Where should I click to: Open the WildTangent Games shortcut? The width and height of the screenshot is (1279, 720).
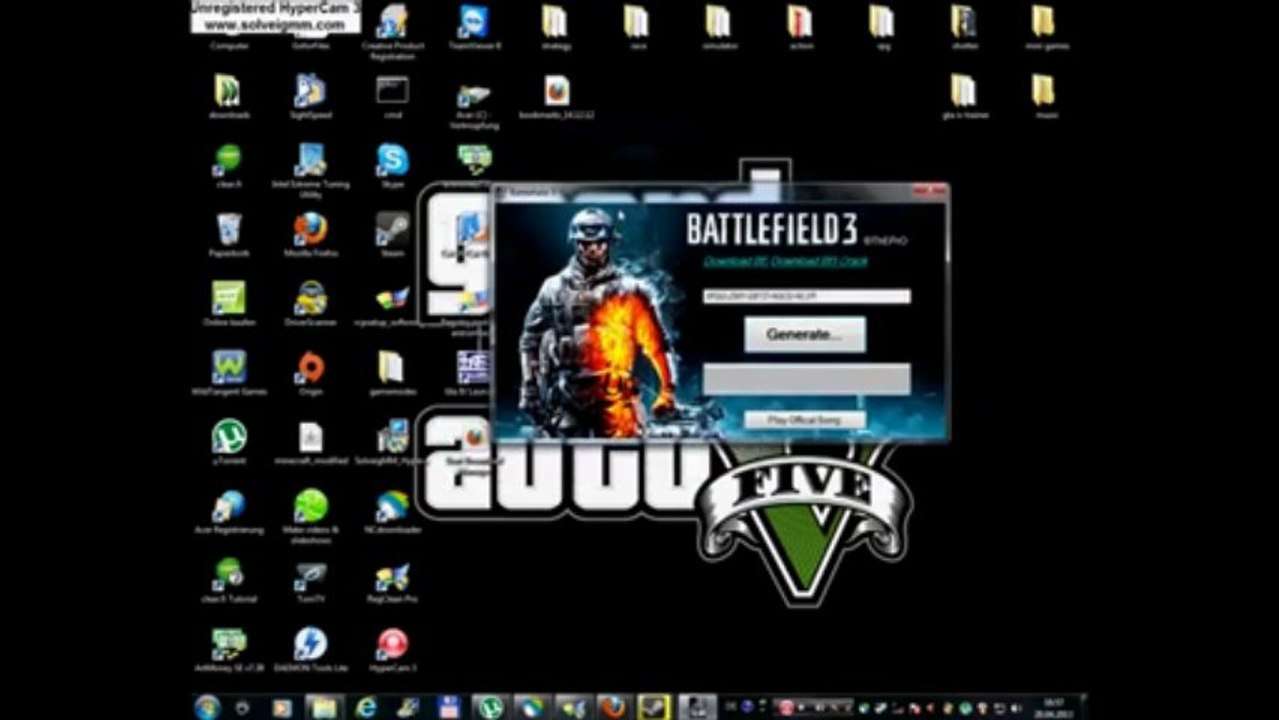tap(228, 373)
